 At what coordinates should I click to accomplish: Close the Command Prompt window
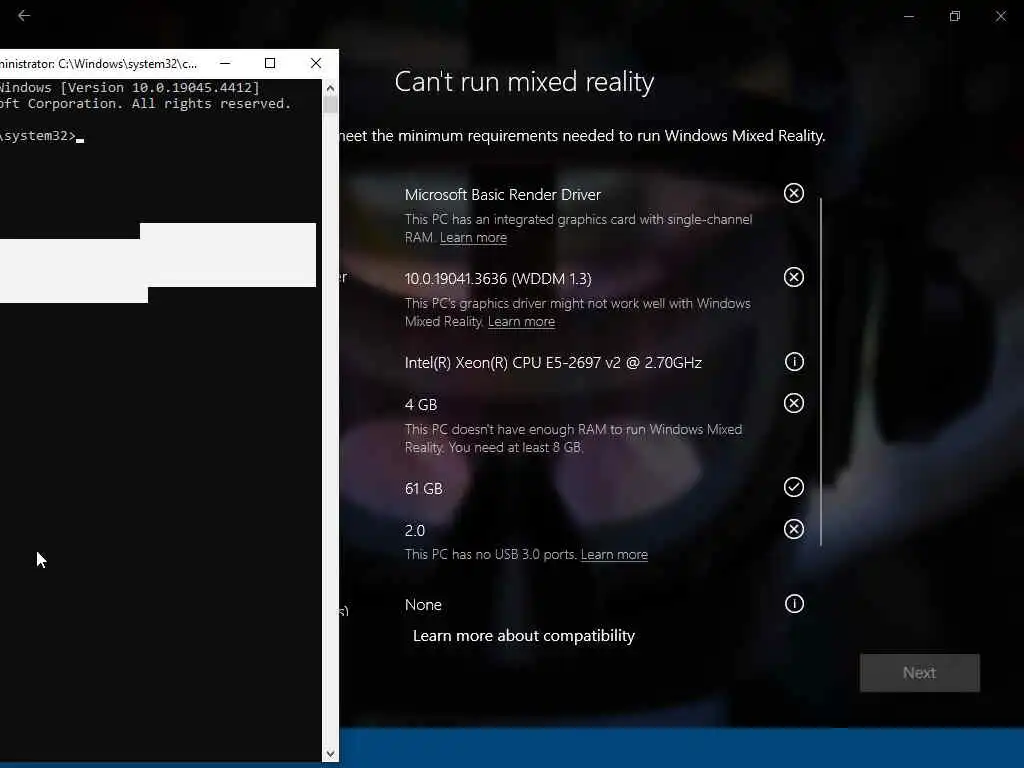pos(316,63)
